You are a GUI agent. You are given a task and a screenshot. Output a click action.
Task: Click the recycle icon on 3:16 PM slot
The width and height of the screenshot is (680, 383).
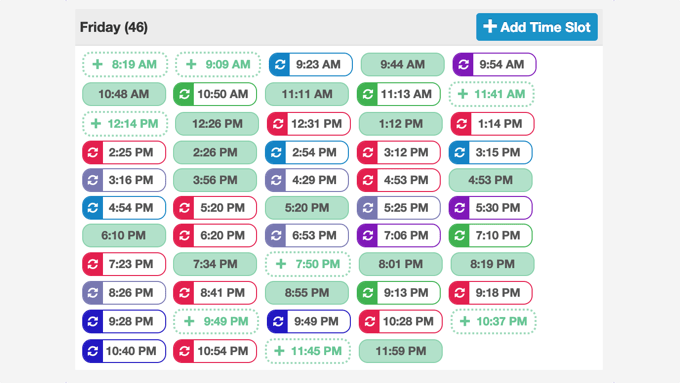tap(93, 180)
